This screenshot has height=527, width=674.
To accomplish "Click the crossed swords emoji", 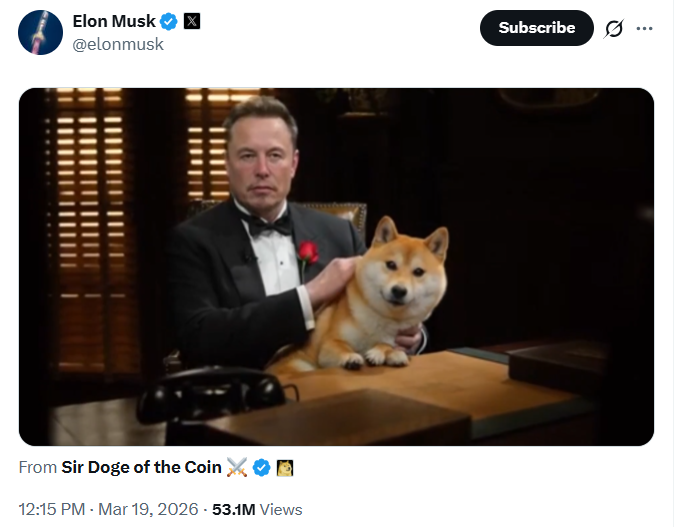I will coord(237,467).
